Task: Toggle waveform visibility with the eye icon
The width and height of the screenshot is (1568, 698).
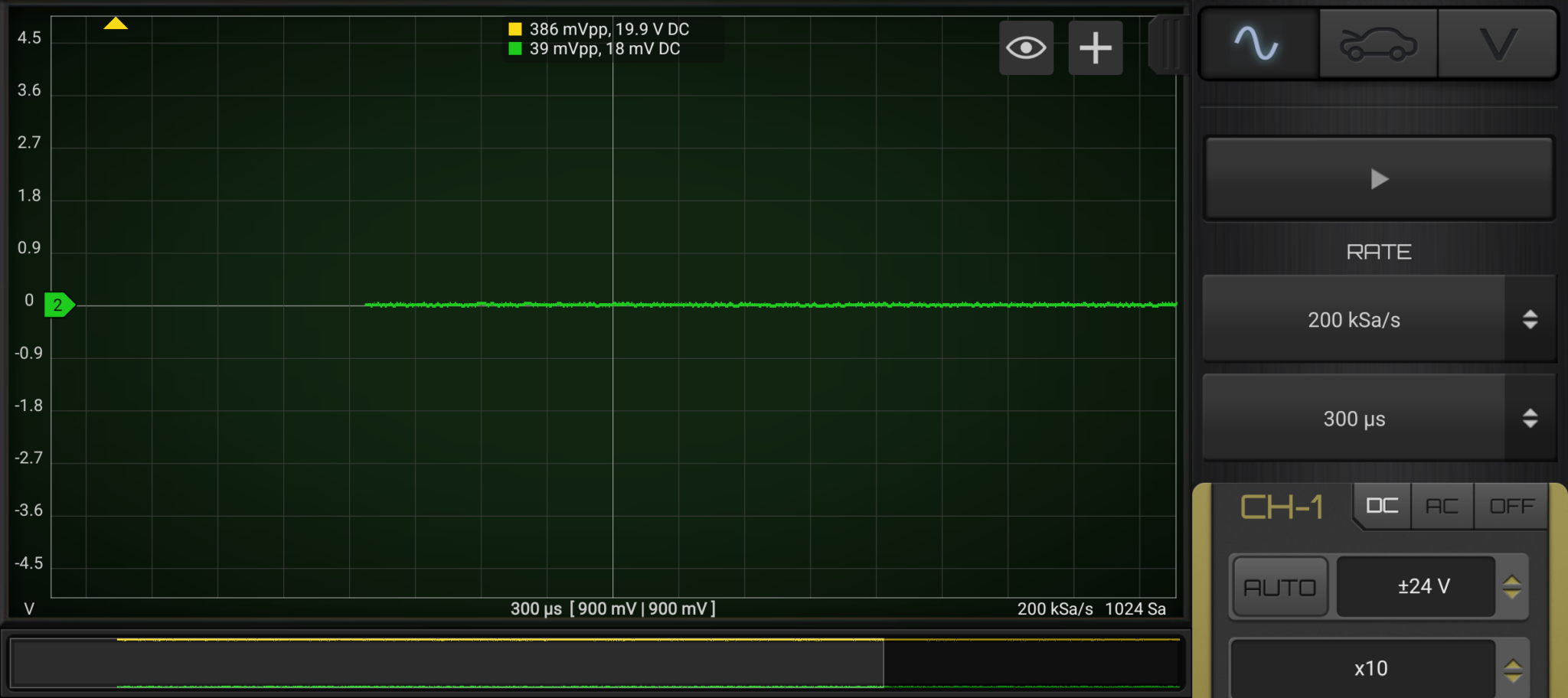Action: [1026, 48]
